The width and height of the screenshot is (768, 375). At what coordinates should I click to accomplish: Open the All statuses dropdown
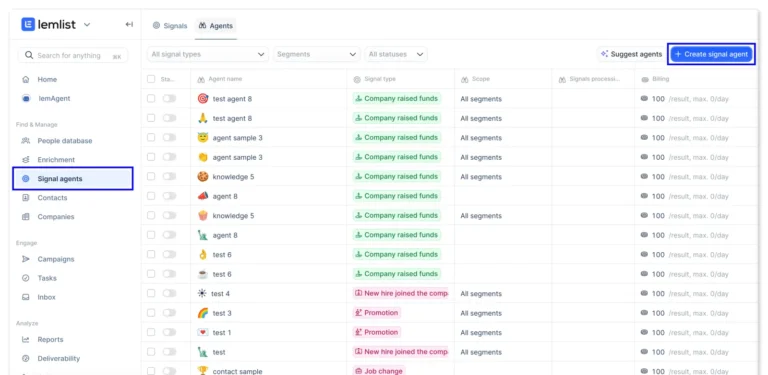(396, 54)
